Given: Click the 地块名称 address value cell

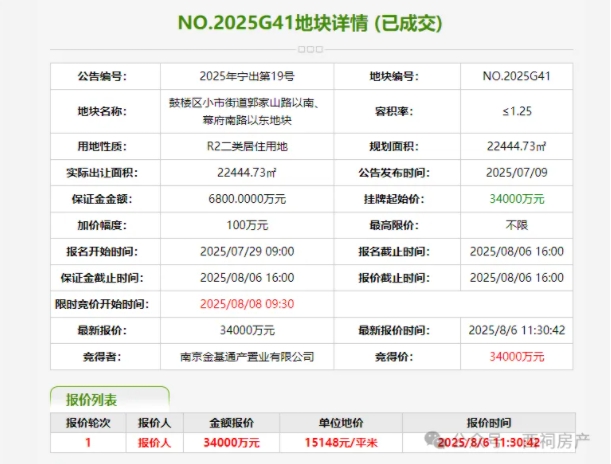Looking at the screenshot, I should pyautogui.click(x=247, y=110).
